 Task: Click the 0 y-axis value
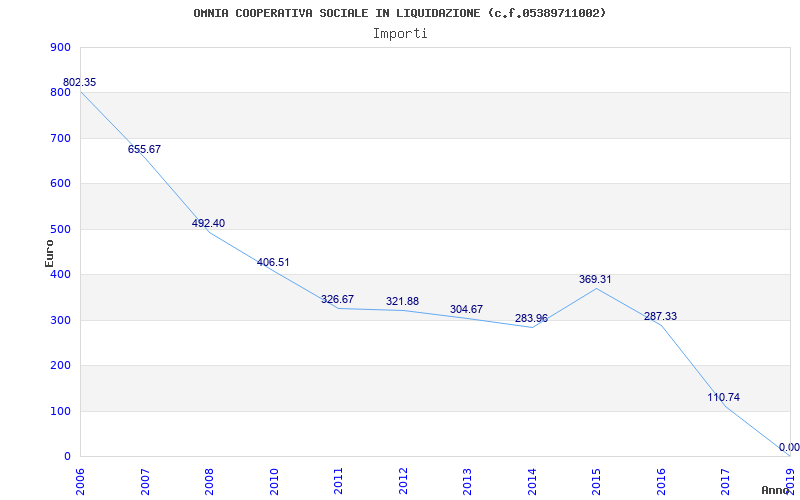tap(67, 457)
